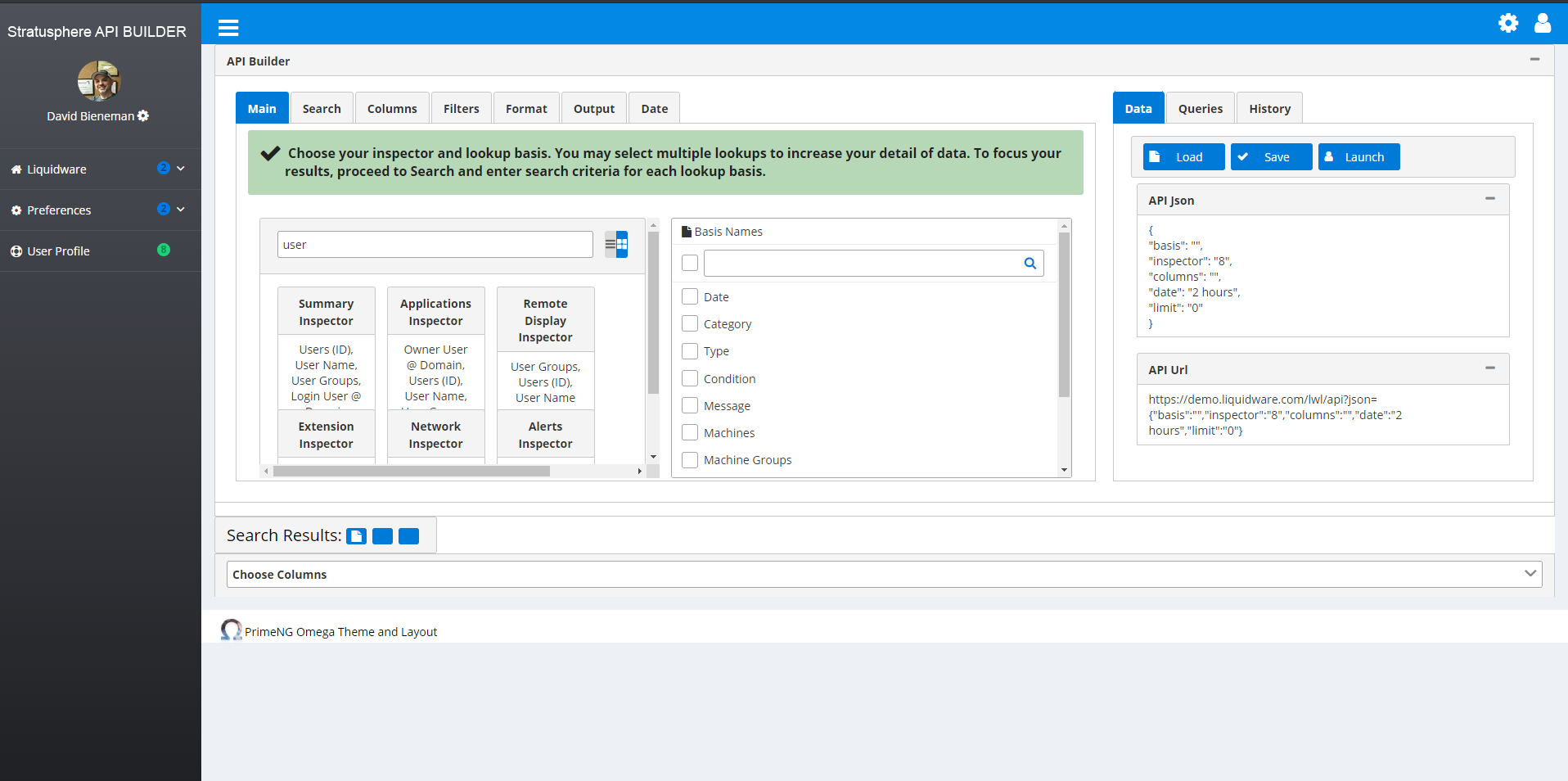Open the History tab
The image size is (1568, 781).
1269,108
